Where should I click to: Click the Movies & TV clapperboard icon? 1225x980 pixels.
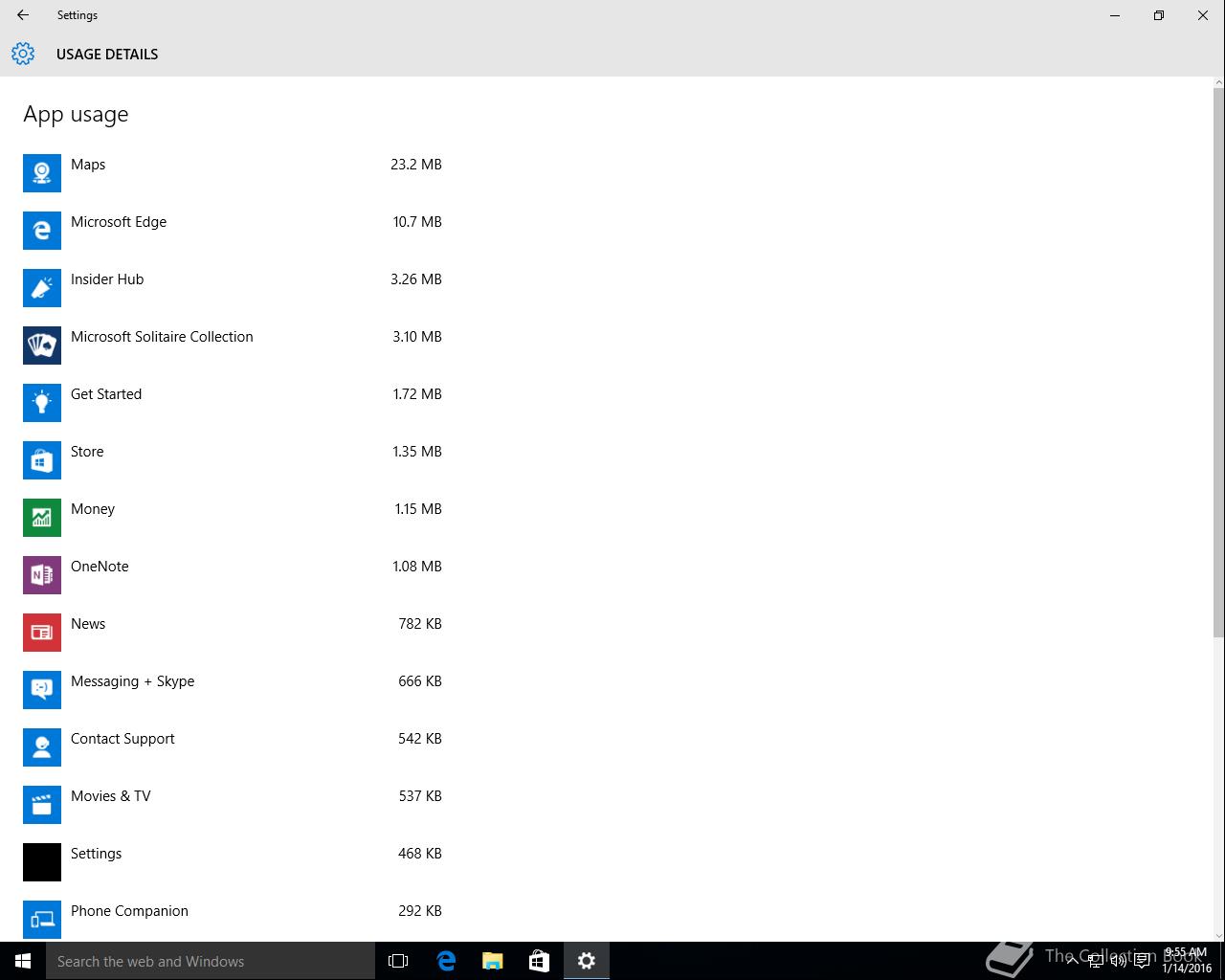coord(42,805)
